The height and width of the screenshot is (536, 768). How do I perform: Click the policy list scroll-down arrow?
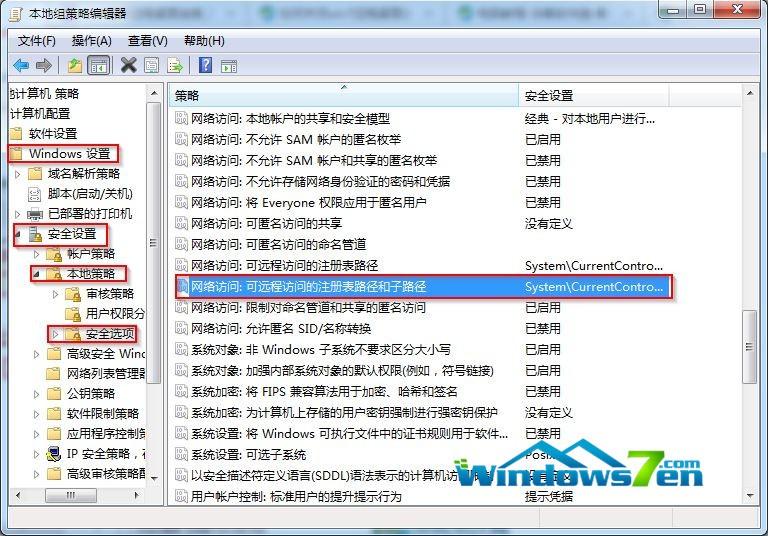pos(749,496)
